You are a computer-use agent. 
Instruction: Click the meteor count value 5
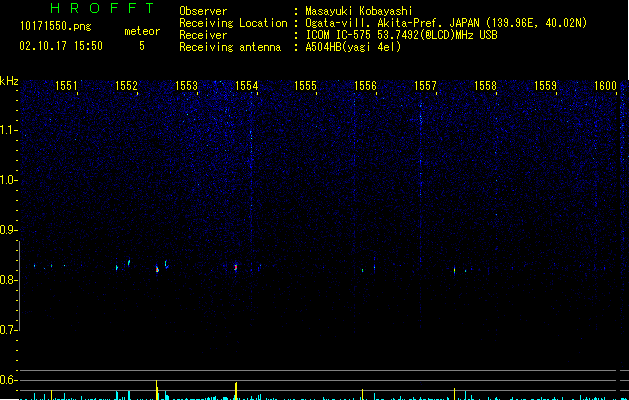[142, 46]
